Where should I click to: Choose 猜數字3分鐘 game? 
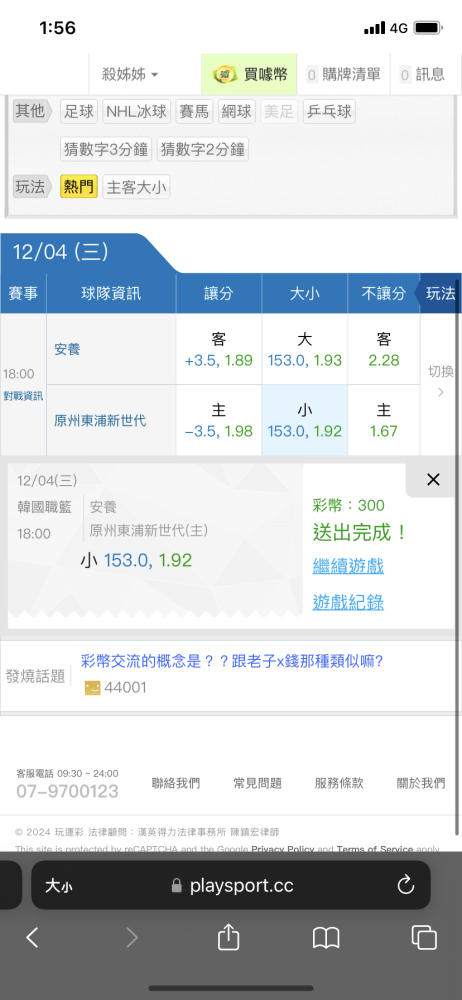click(x=106, y=150)
